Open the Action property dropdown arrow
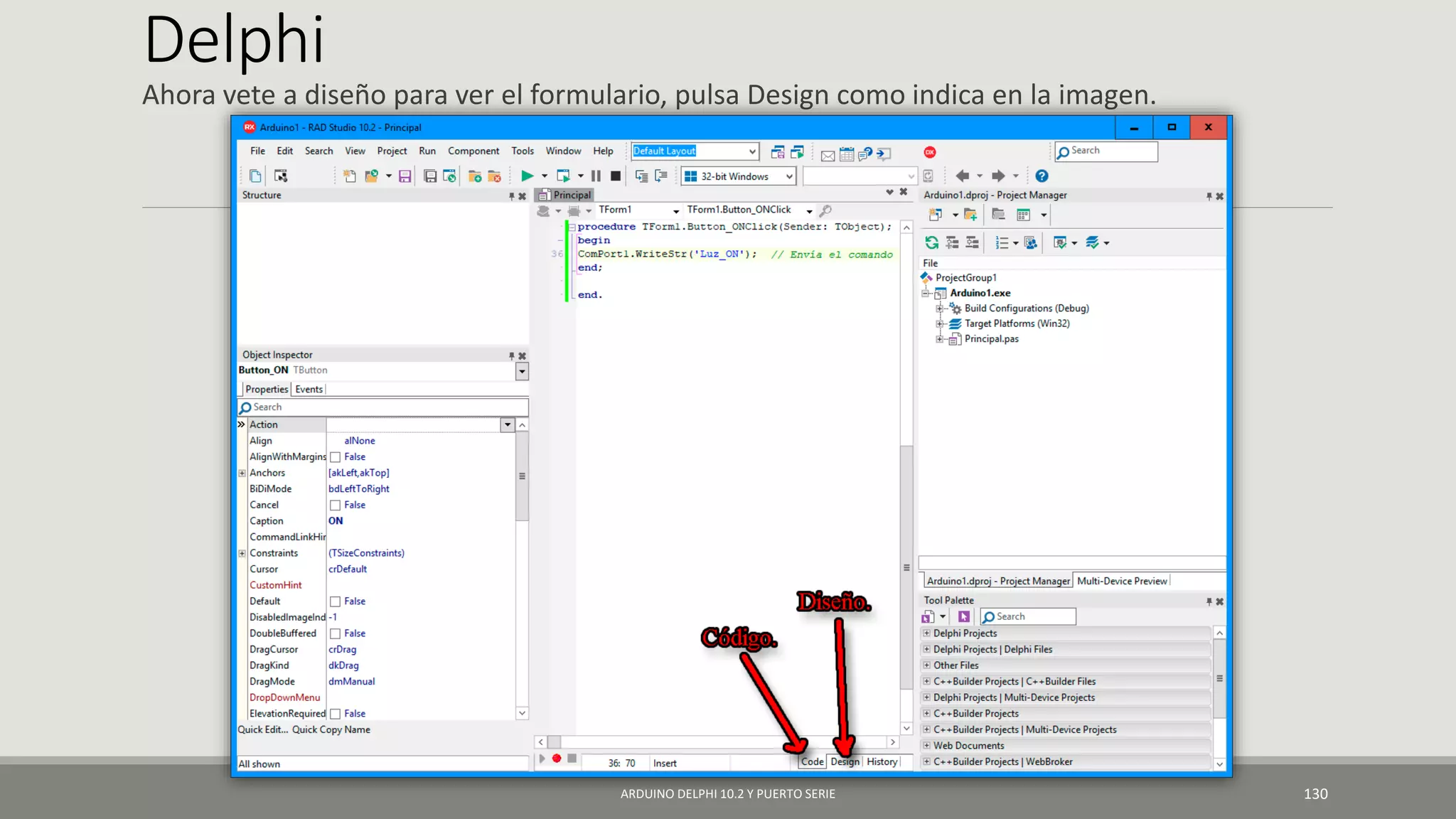This screenshot has width=1456, height=819. pos(507,424)
